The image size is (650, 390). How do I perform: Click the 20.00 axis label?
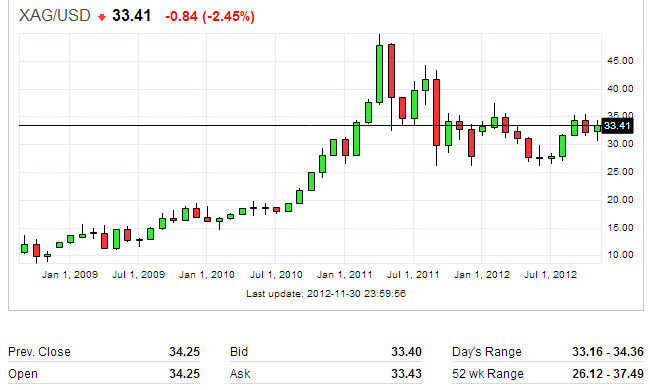(620, 200)
